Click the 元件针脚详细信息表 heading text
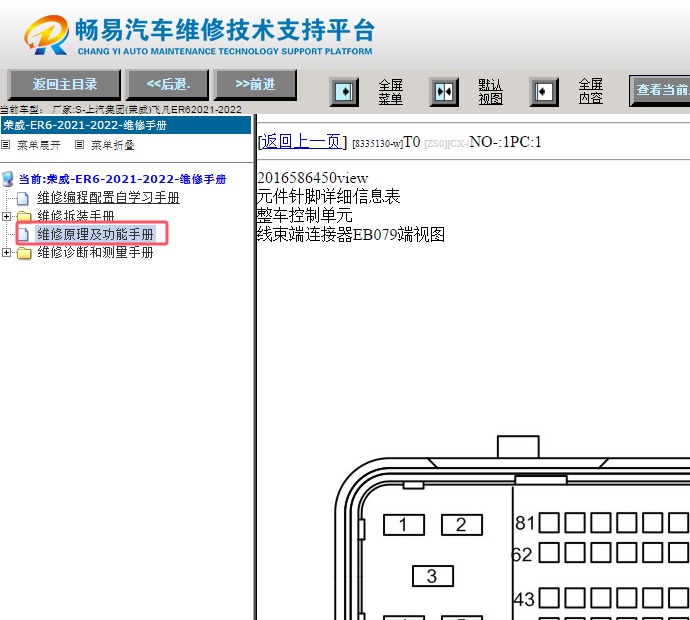Screen dimensions: 690x620 [328, 196]
